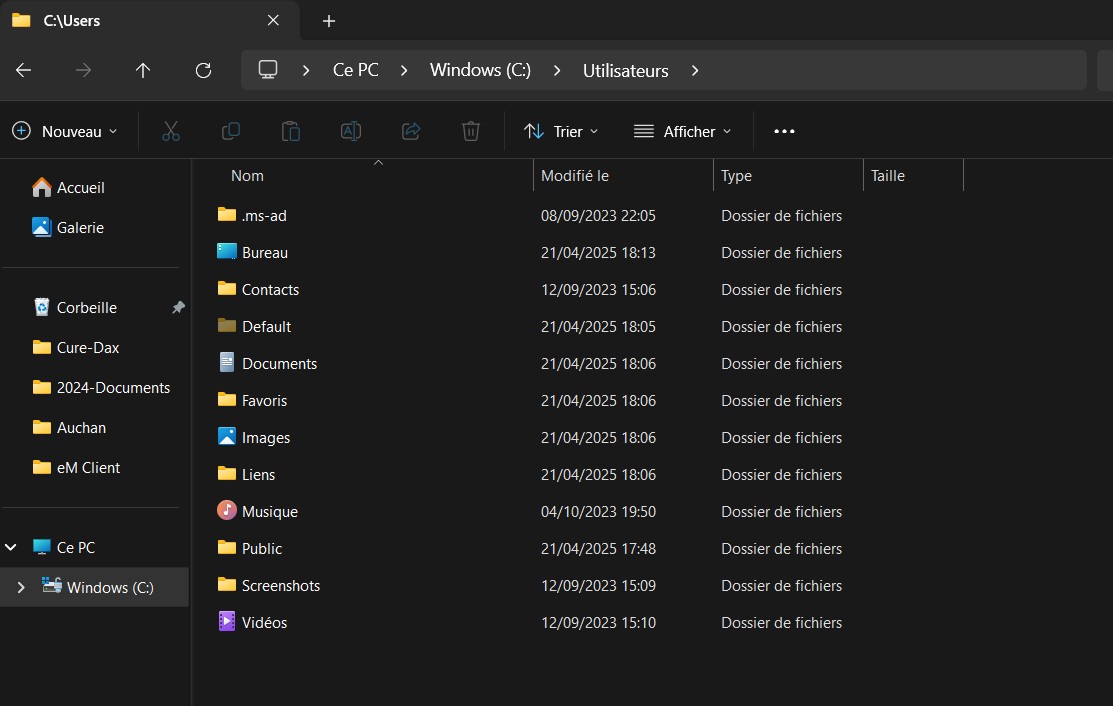Open the Nouveau dropdown menu

tap(65, 131)
